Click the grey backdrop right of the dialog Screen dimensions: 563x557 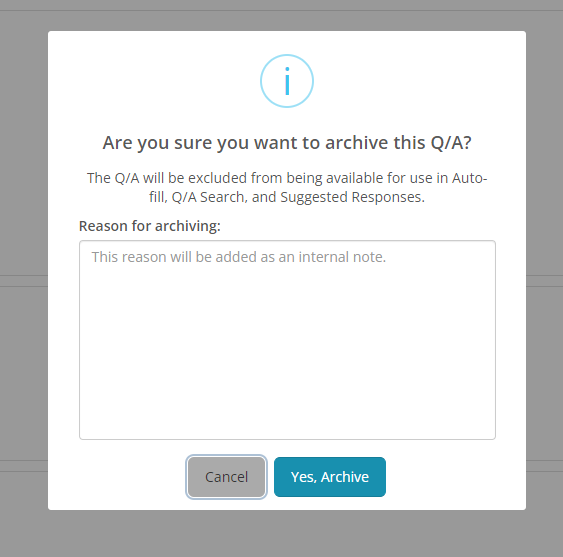click(544, 269)
